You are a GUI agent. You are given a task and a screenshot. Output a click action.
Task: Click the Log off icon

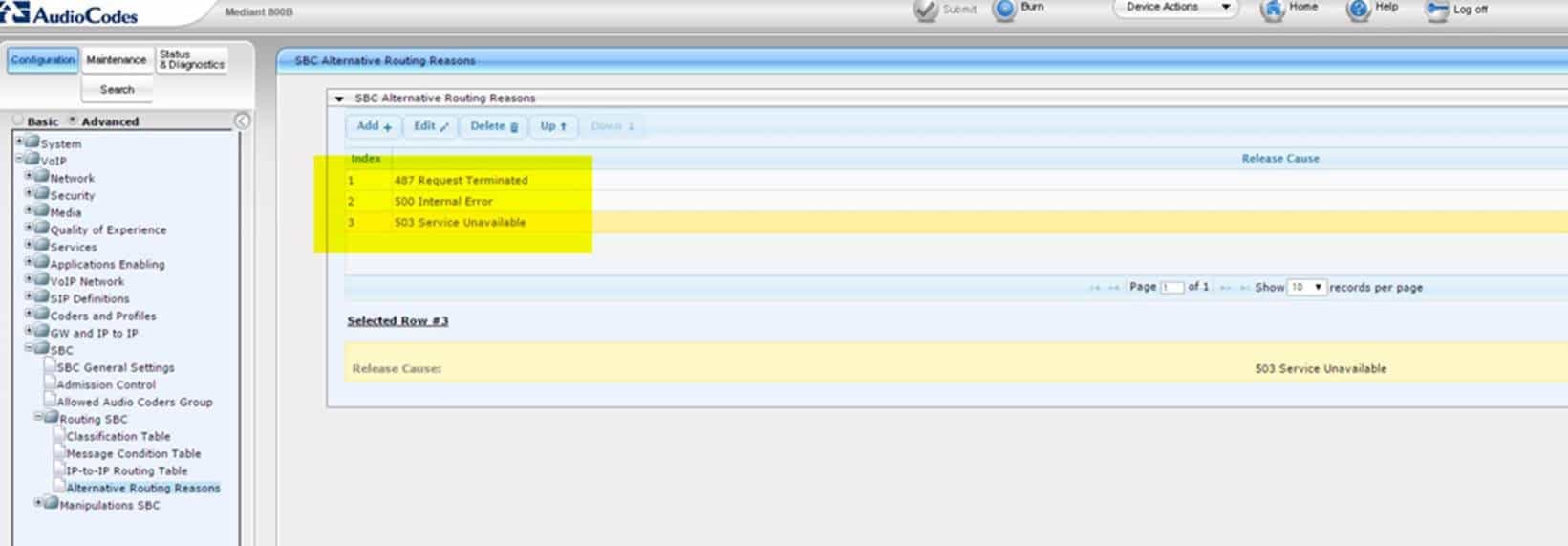1437,10
